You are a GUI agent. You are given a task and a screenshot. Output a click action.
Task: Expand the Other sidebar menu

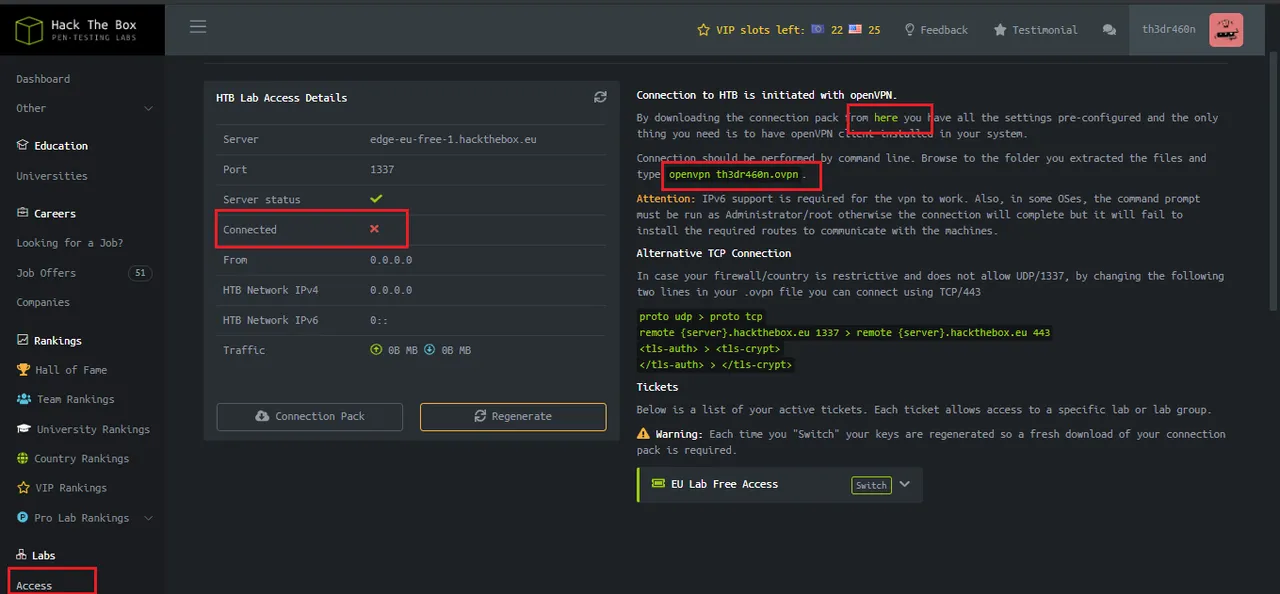click(148, 108)
